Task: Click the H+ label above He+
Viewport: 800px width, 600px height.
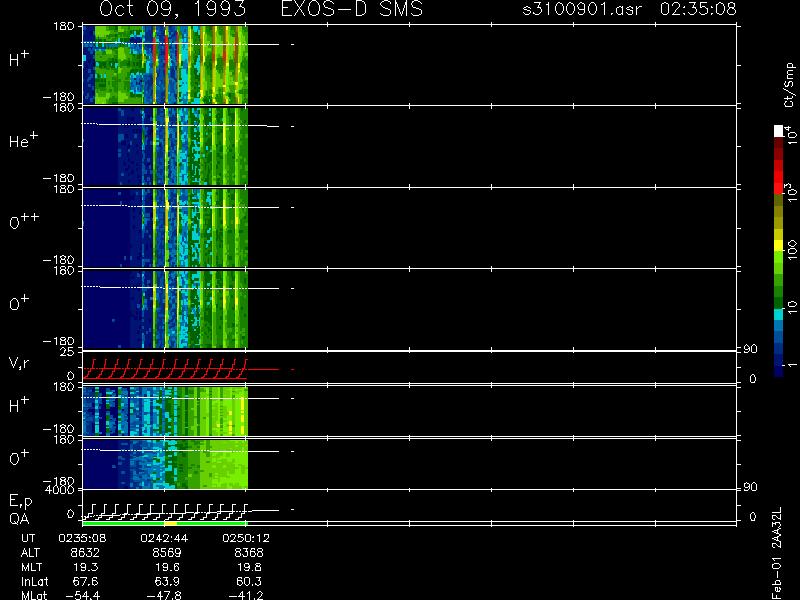Action: 19,59
